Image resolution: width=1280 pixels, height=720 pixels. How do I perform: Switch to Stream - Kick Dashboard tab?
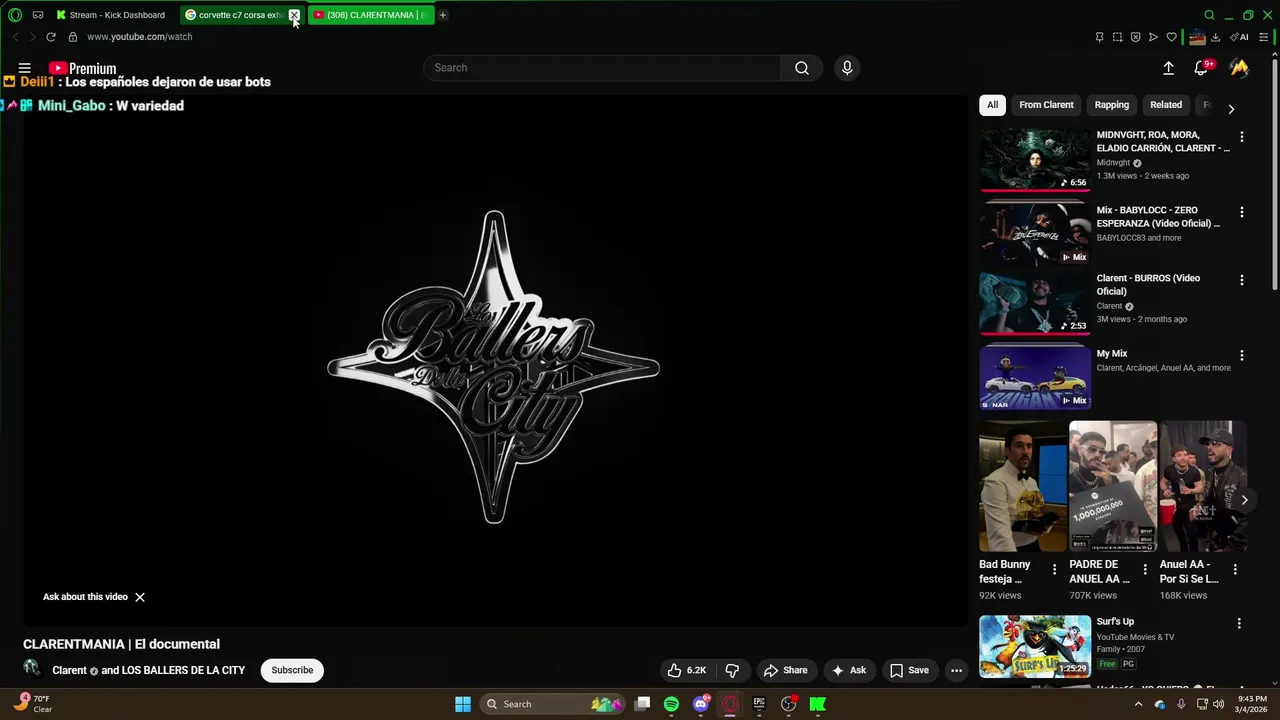click(111, 15)
